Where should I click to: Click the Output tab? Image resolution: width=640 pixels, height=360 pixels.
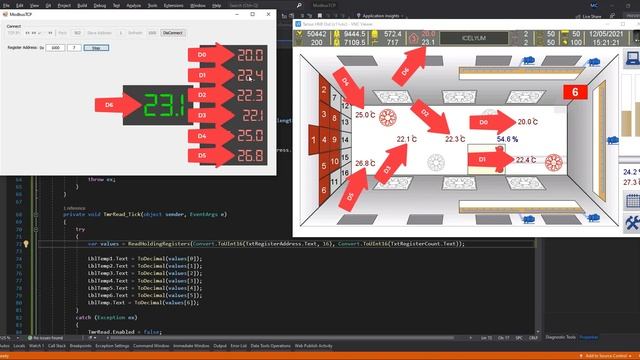pyautogui.click(x=220, y=346)
